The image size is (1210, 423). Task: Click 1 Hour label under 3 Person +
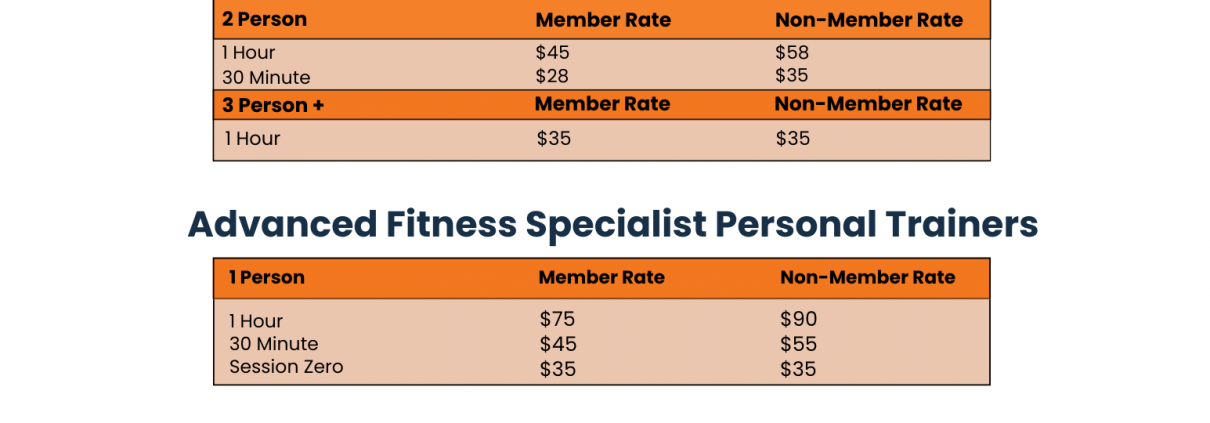(252, 139)
